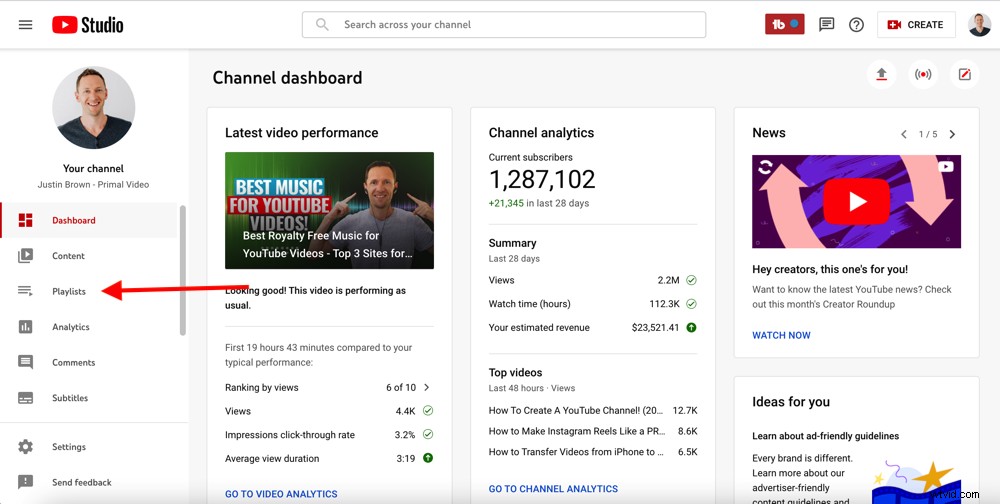
Task: Click the Settings gear icon
Action: [x=26, y=447]
